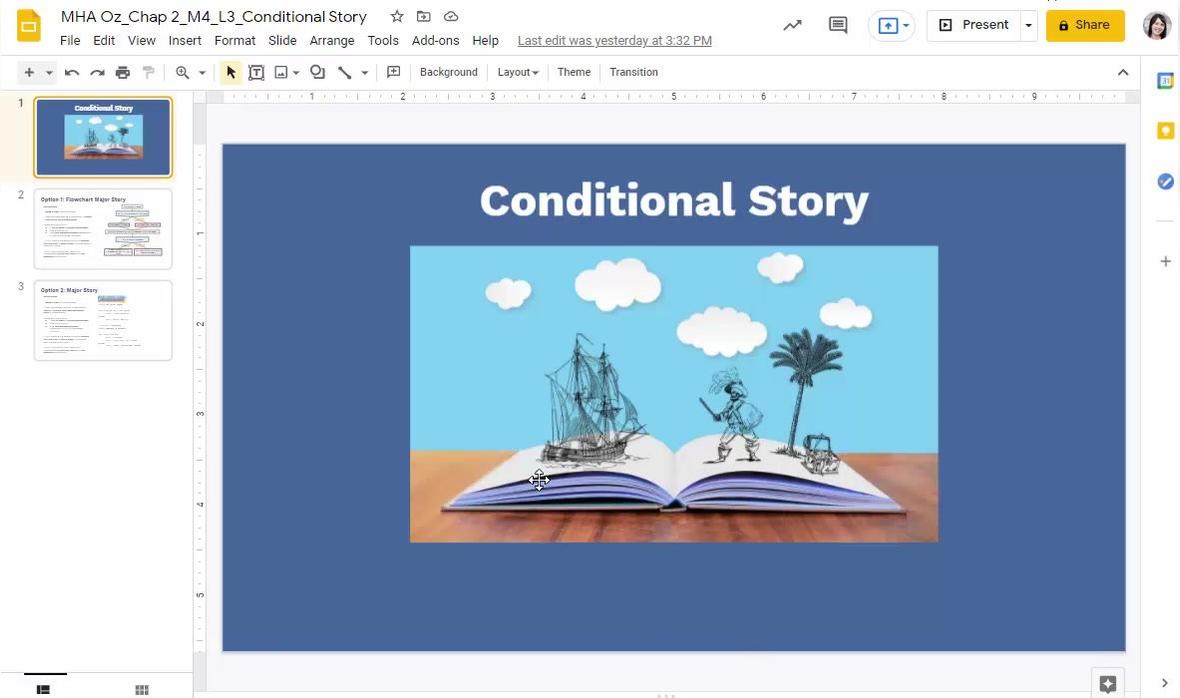Click the yellow Share button

tap(1085, 25)
